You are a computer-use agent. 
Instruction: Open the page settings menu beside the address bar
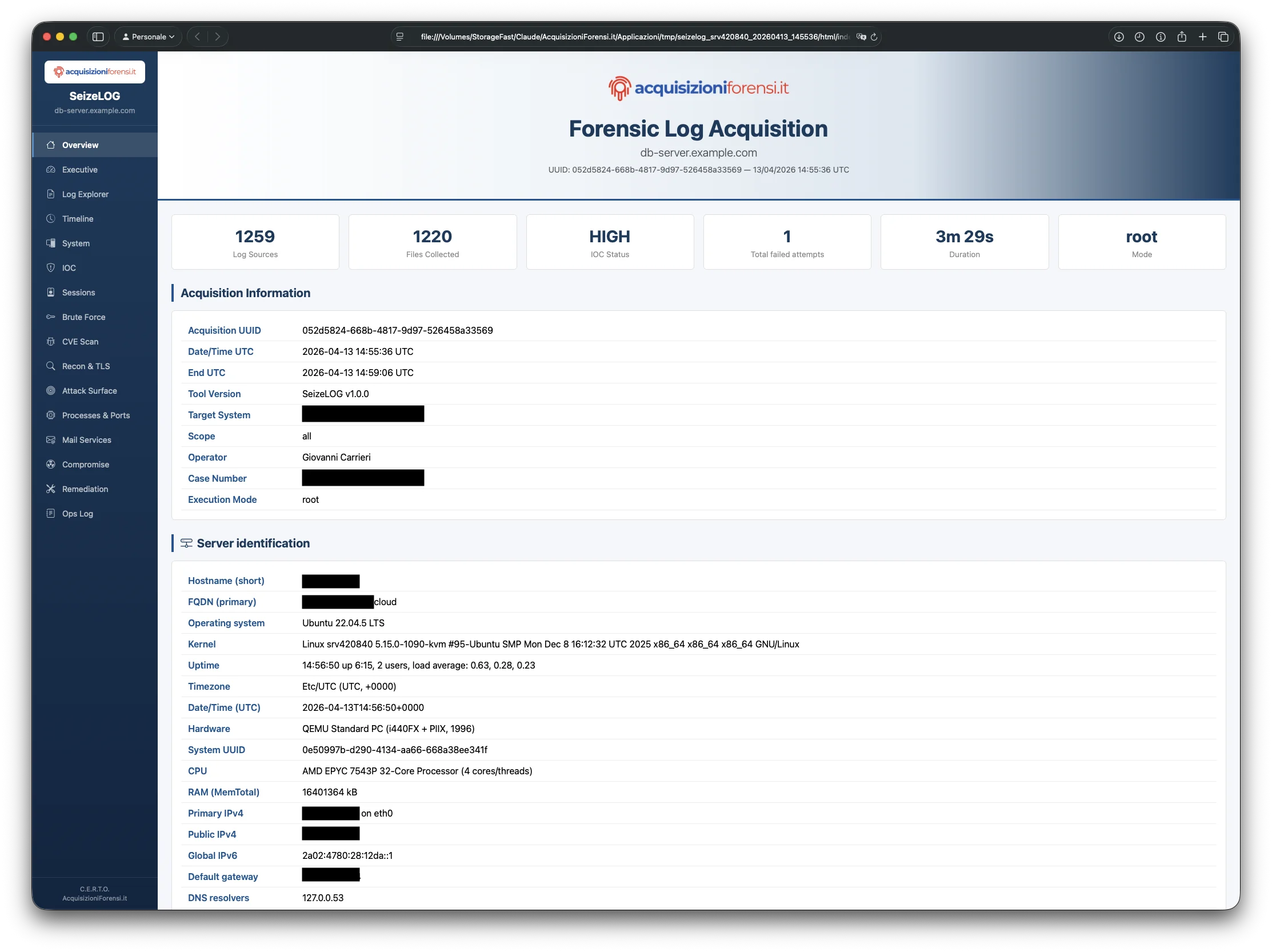point(399,36)
